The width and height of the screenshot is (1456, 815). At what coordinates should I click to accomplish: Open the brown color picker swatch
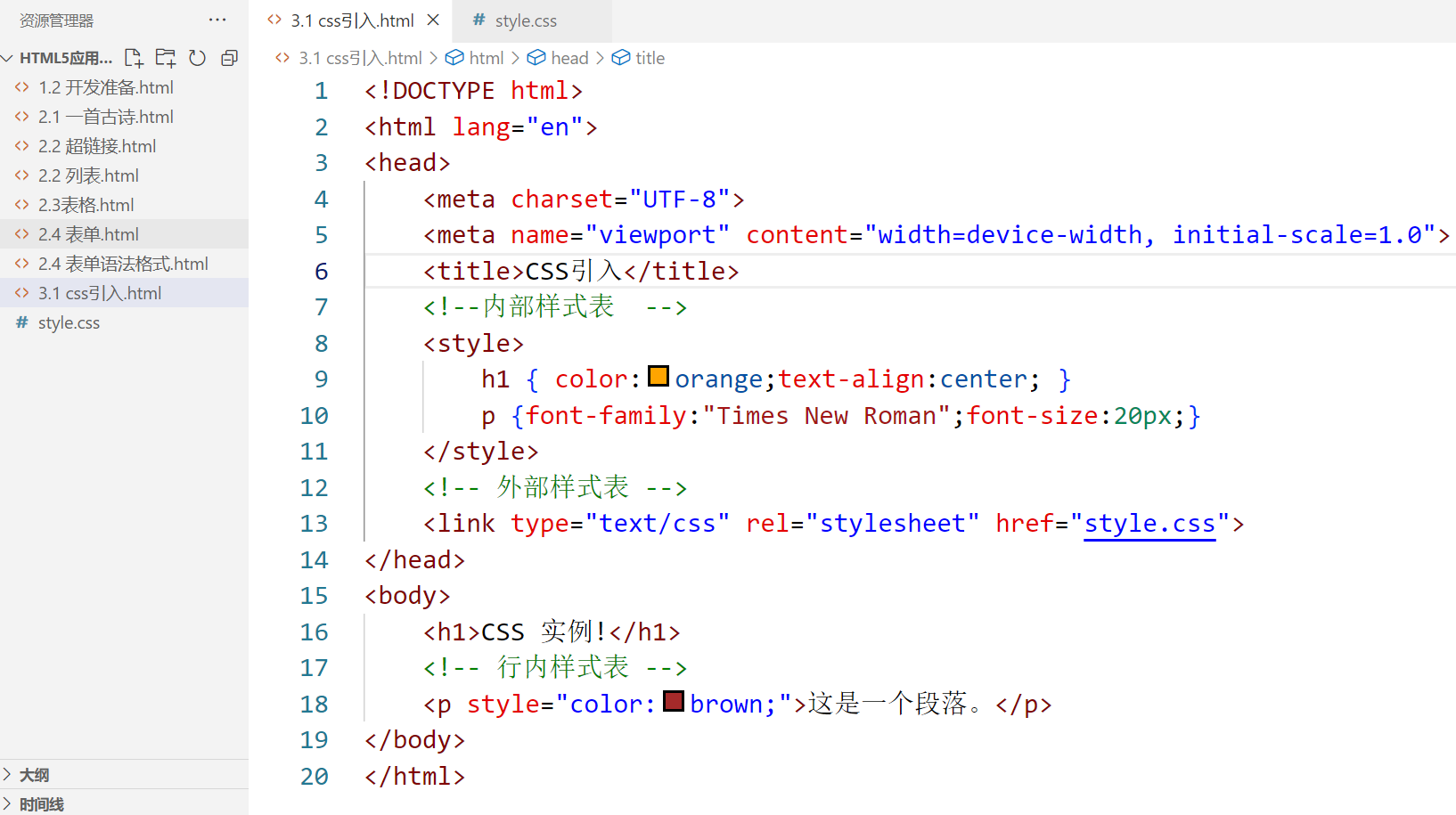[674, 701]
